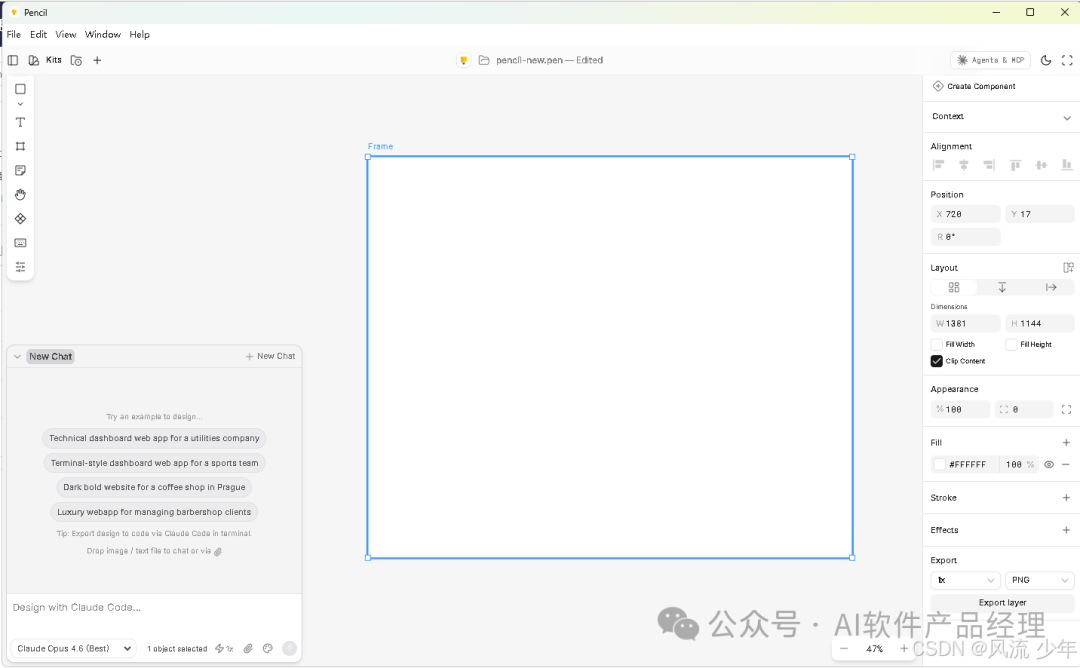Select the Frame tool
The image size is (1080, 668).
(x=21, y=147)
